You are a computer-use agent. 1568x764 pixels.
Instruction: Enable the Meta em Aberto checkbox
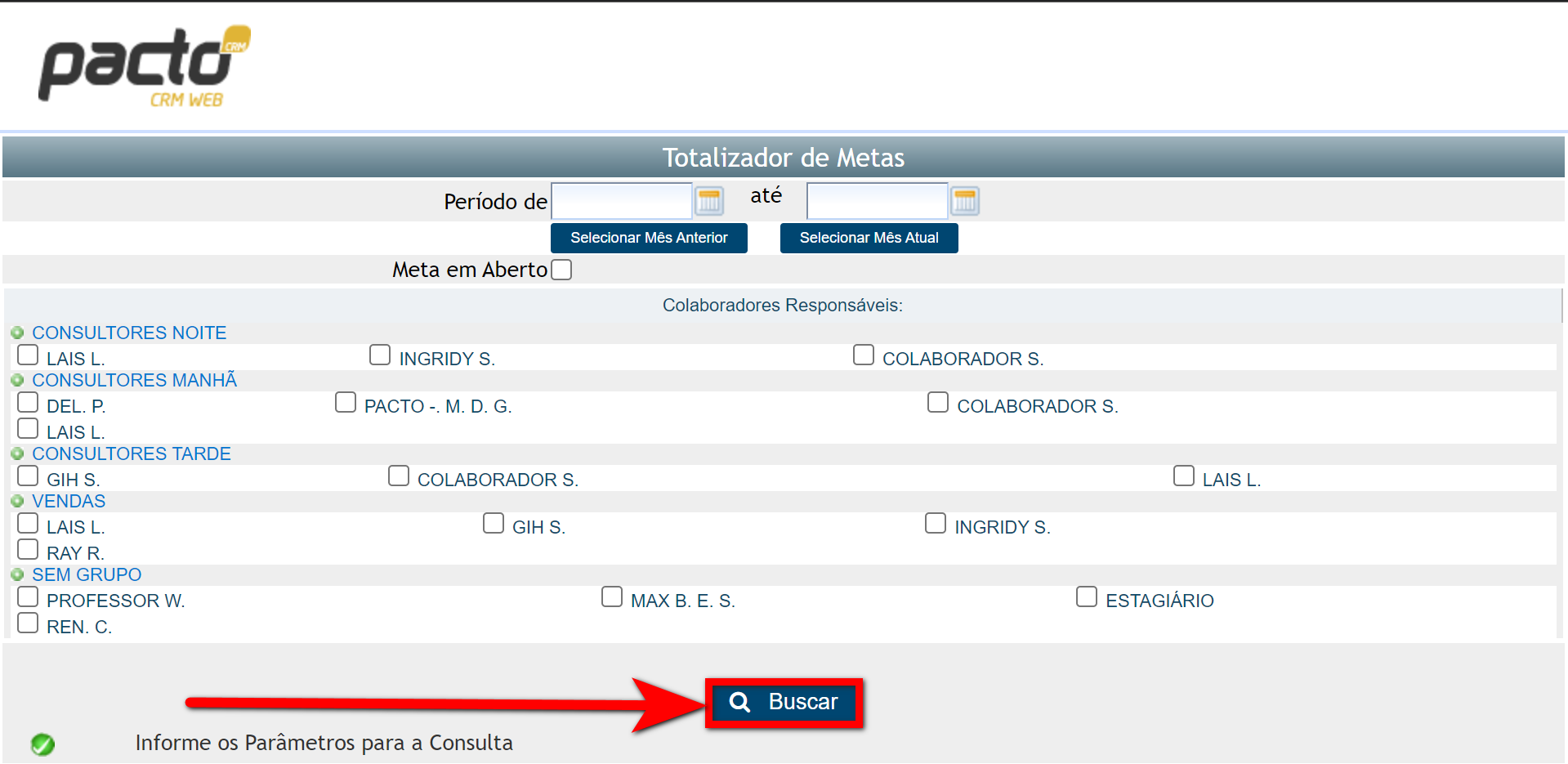point(561,269)
